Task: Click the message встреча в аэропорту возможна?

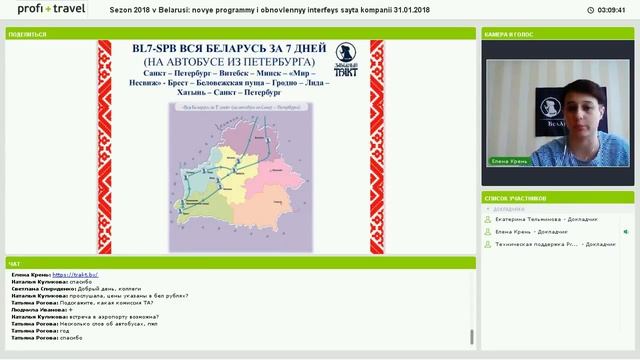Action: (x=85, y=317)
